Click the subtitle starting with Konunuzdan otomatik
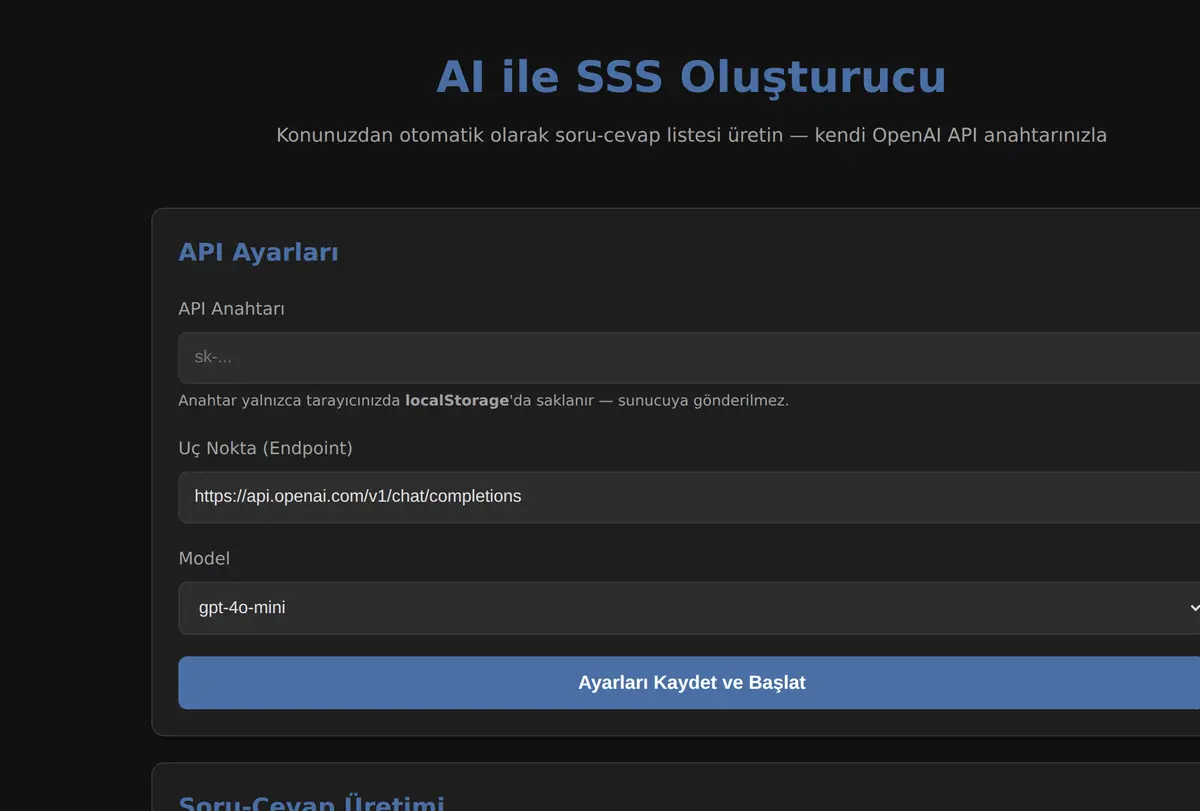 click(691, 135)
